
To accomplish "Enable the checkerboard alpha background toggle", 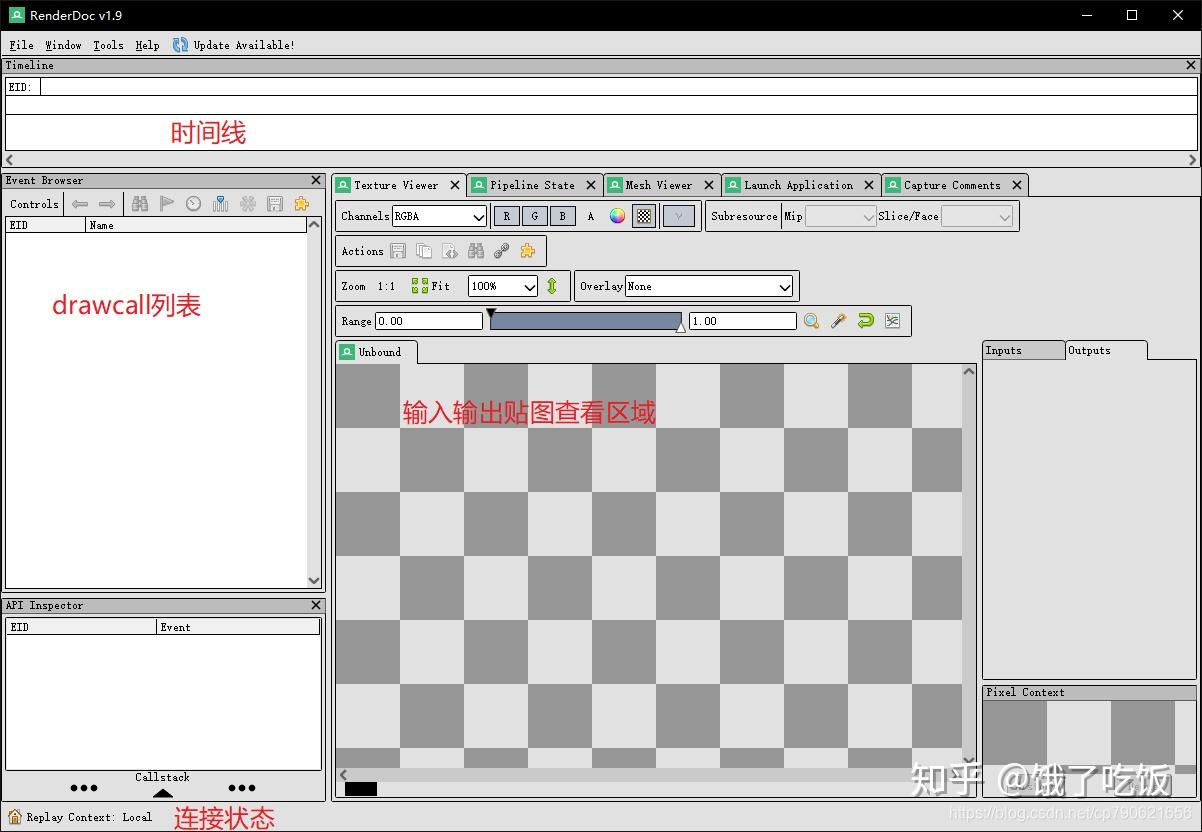I will 643,215.
